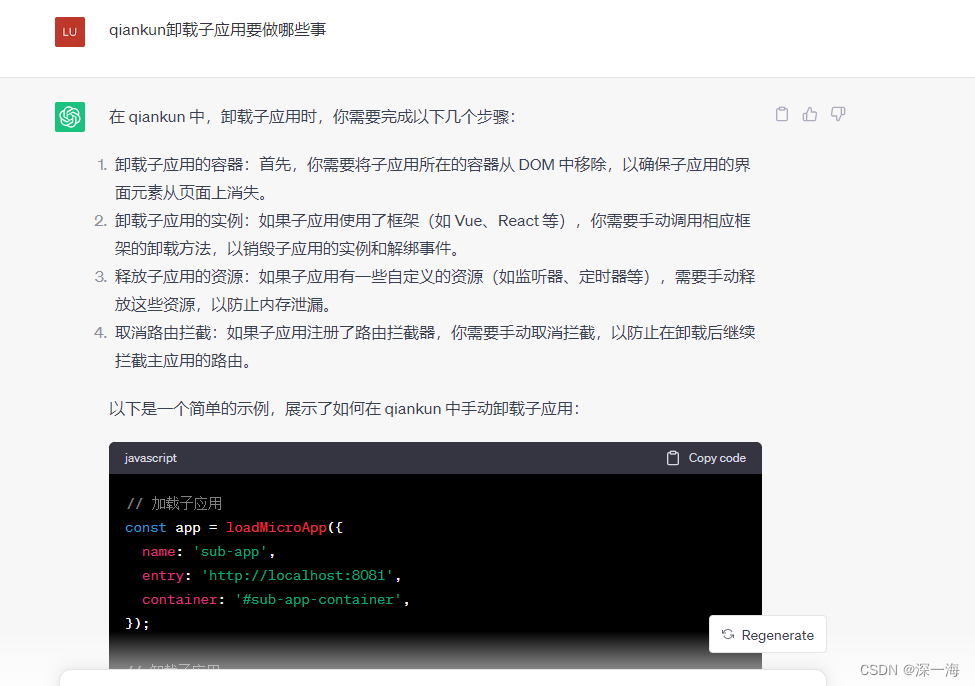Click the container '#sub-app-container' code line
975x686 pixels.
(x=275, y=600)
